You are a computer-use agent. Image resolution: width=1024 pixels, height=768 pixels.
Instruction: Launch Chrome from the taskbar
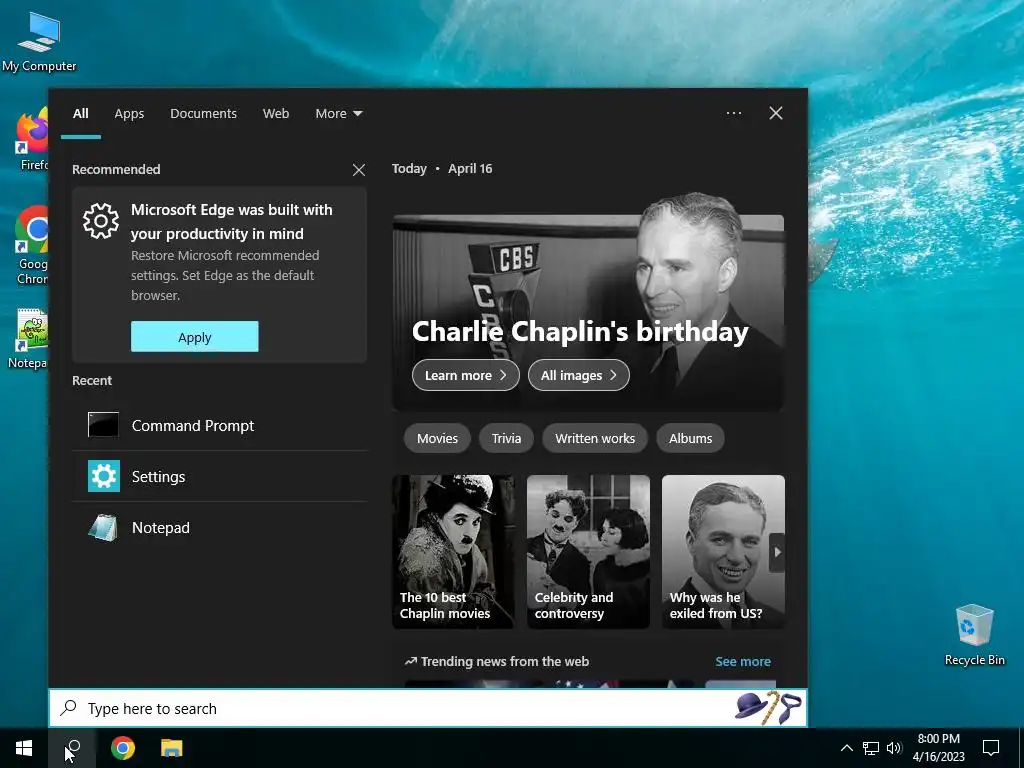pyautogui.click(x=123, y=748)
